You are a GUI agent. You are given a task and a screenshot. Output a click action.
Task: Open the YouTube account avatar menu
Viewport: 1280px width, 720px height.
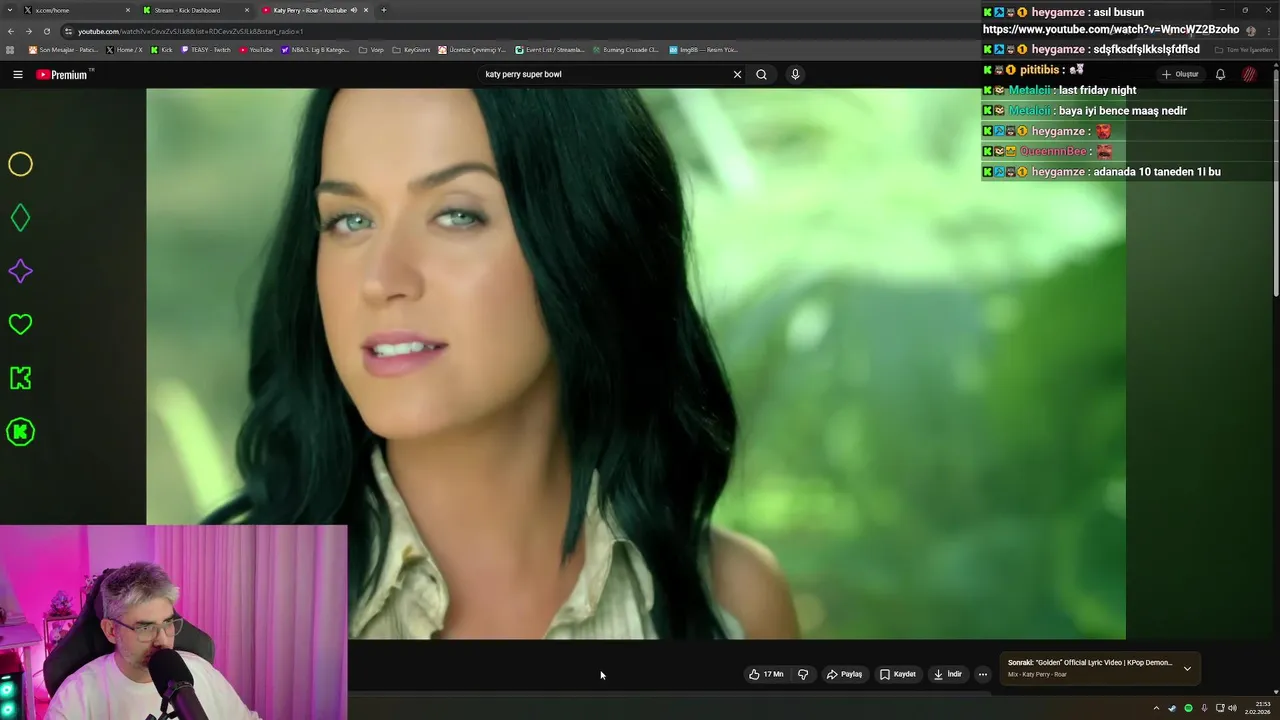[x=1249, y=74]
